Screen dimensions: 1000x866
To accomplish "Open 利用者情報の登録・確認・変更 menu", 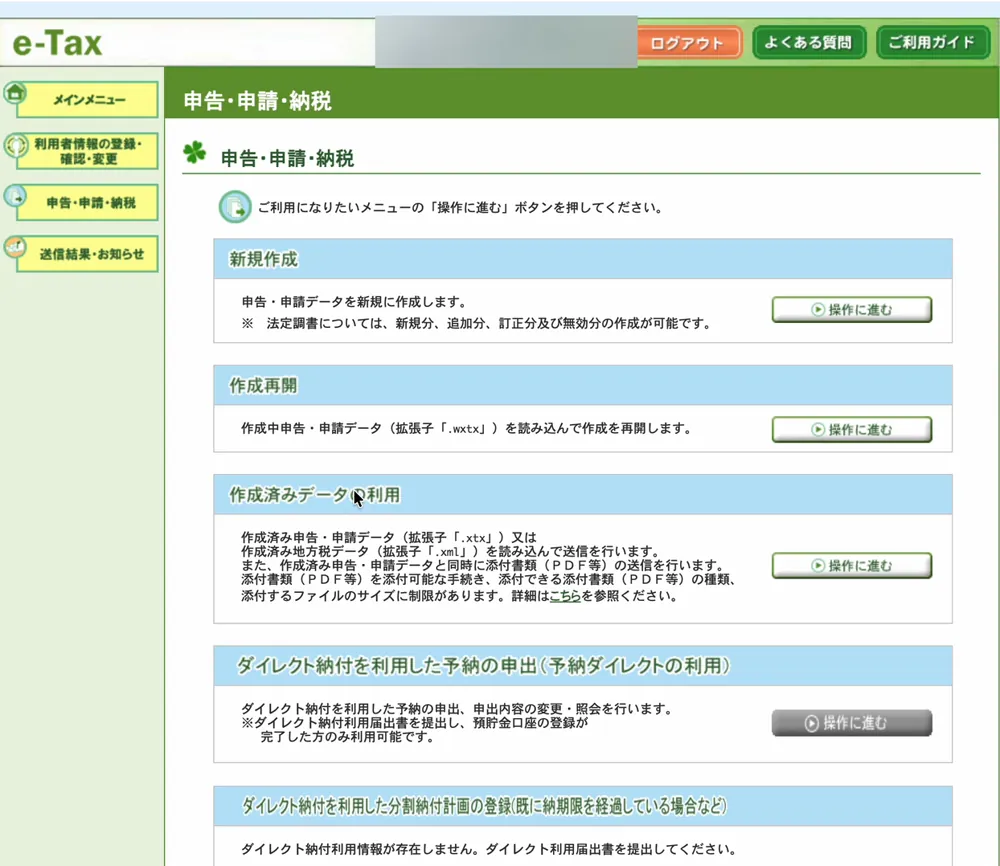I will [x=88, y=151].
